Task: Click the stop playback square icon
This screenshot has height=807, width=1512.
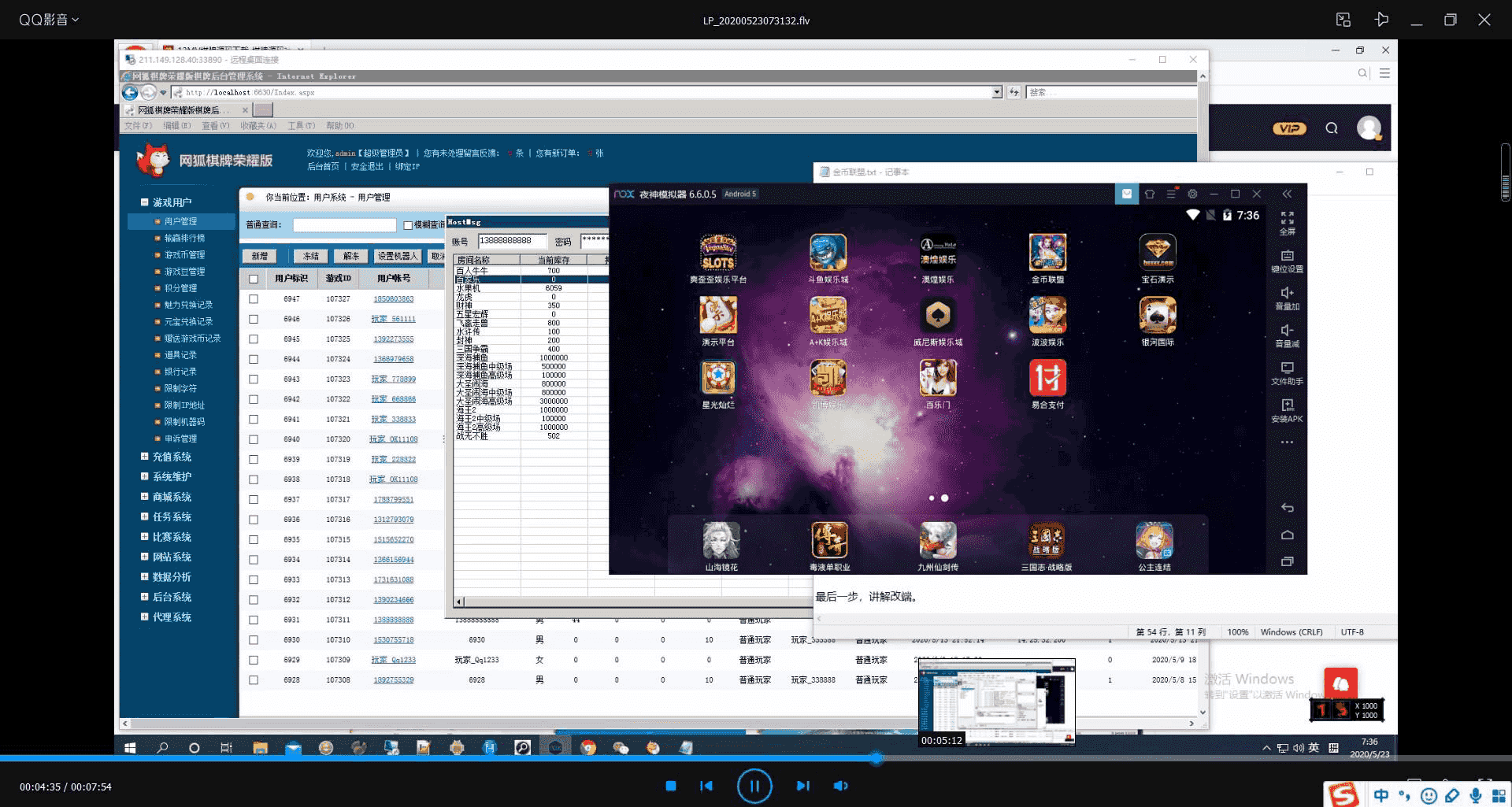Action: pyautogui.click(x=670, y=786)
